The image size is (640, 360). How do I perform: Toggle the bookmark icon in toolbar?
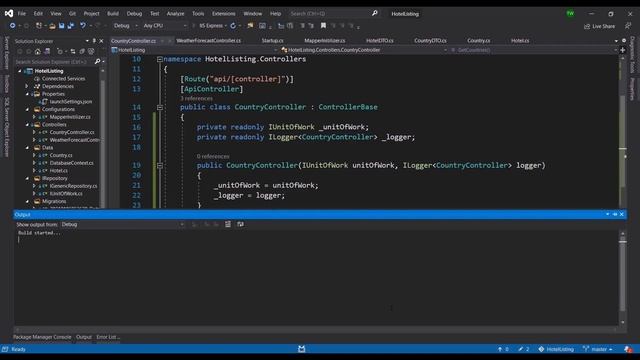coord(323,26)
